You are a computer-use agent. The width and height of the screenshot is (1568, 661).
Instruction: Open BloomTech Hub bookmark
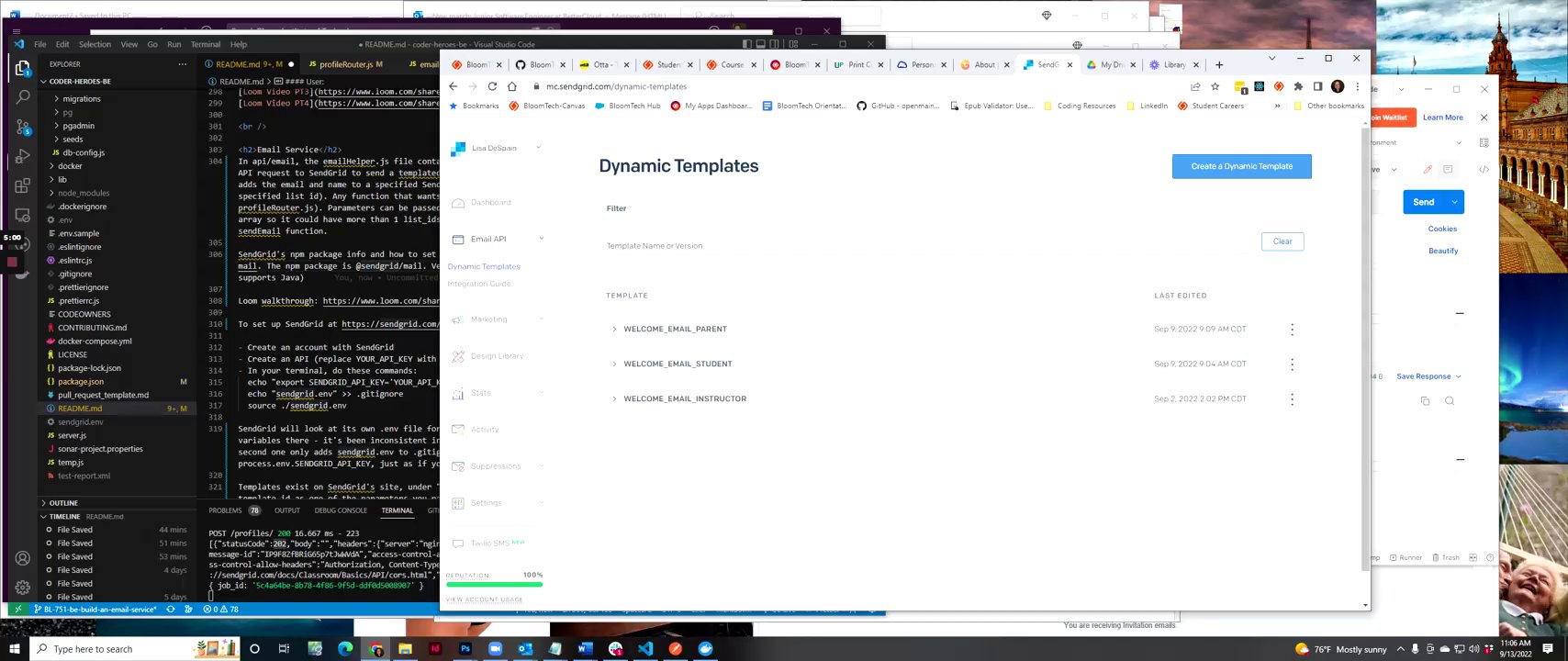click(628, 106)
